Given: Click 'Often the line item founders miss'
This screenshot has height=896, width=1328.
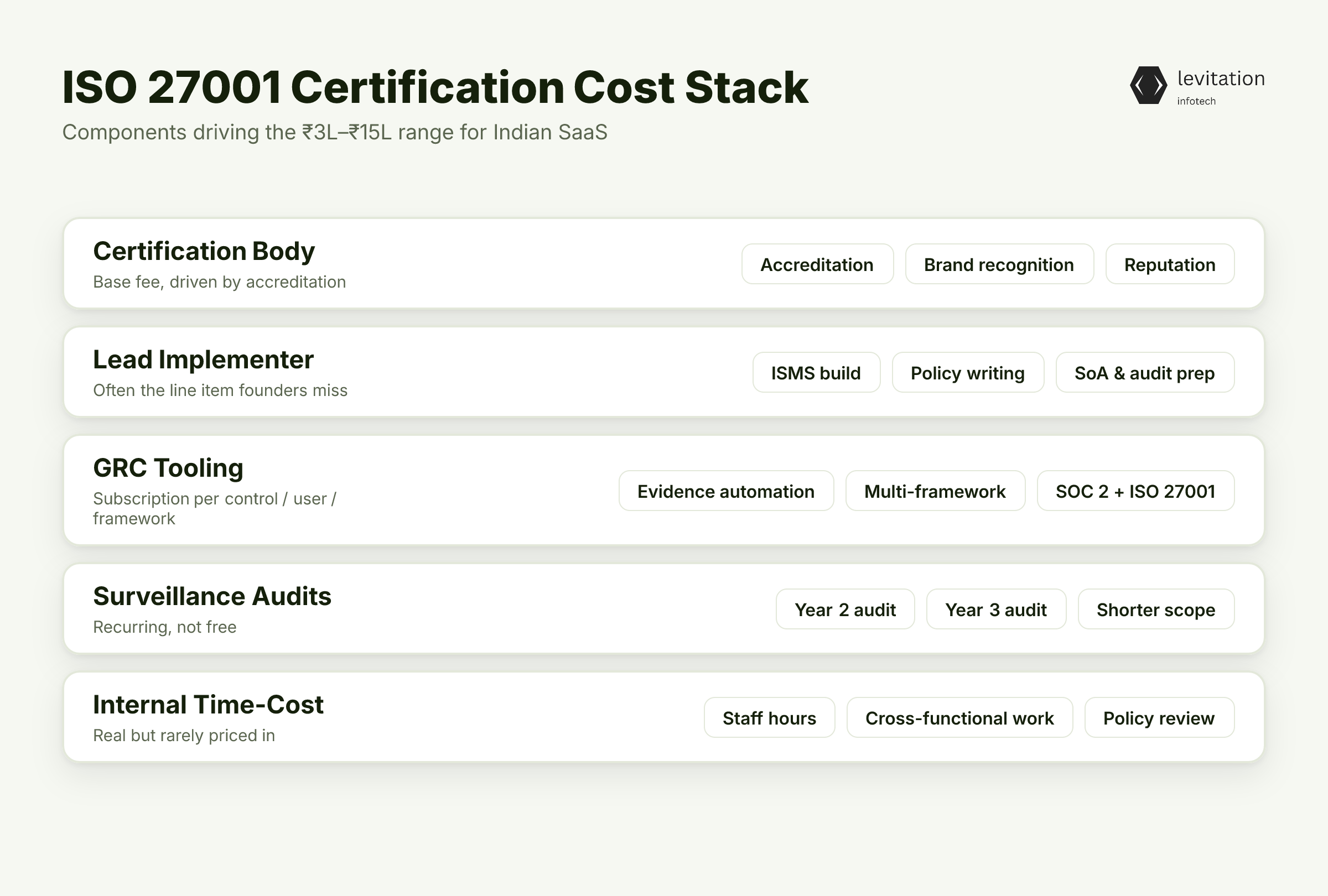Looking at the screenshot, I should pos(220,390).
